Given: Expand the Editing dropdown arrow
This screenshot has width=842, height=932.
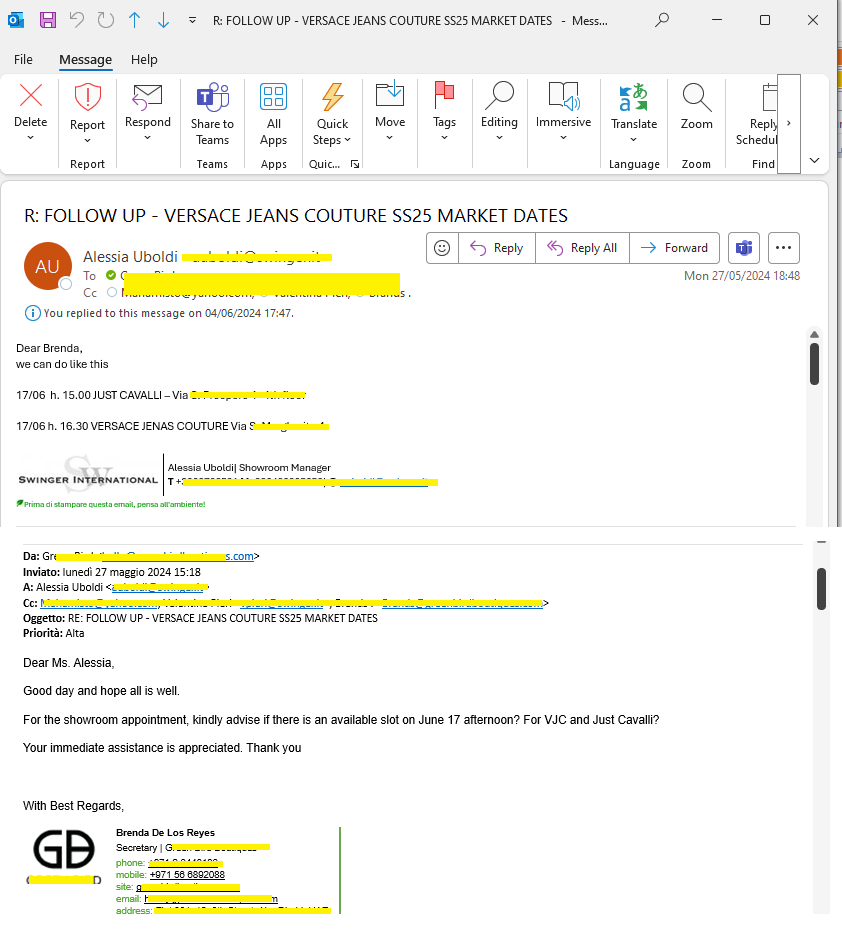Looking at the screenshot, I should (x=499, y=138).
